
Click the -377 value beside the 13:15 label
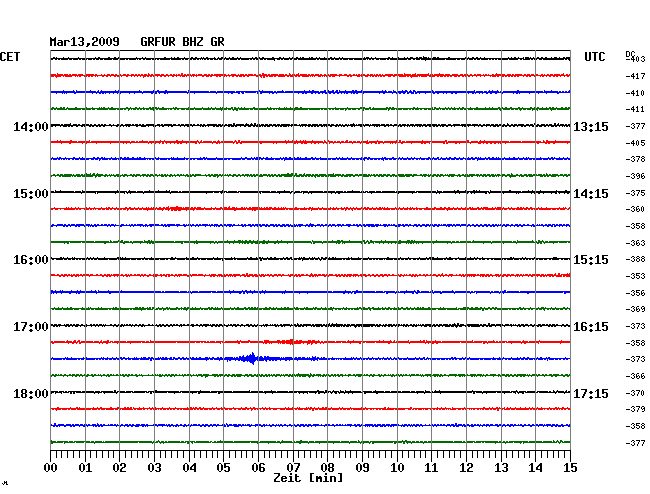(x=635, y=126)
